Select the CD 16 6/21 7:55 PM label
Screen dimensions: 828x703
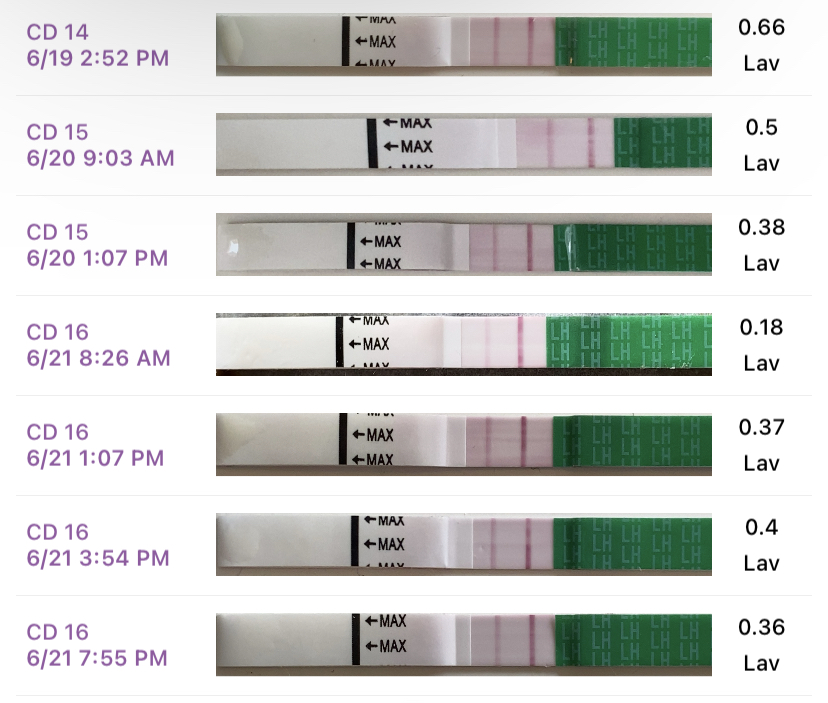(97, 645)
